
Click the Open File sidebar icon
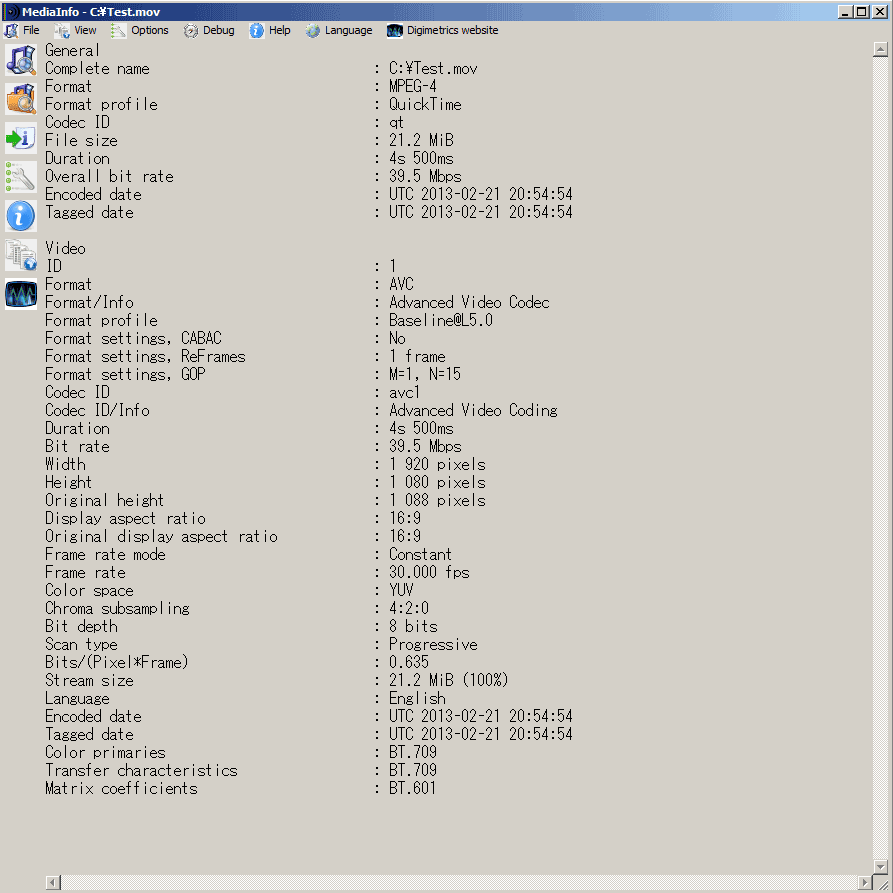(x=20, y=60)
